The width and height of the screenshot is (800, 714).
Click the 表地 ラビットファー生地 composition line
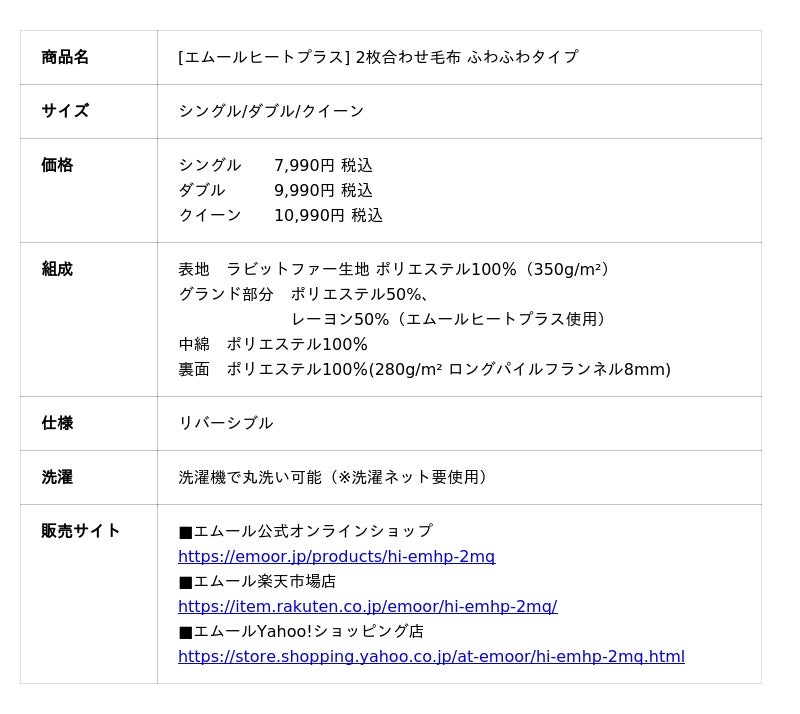394,269
